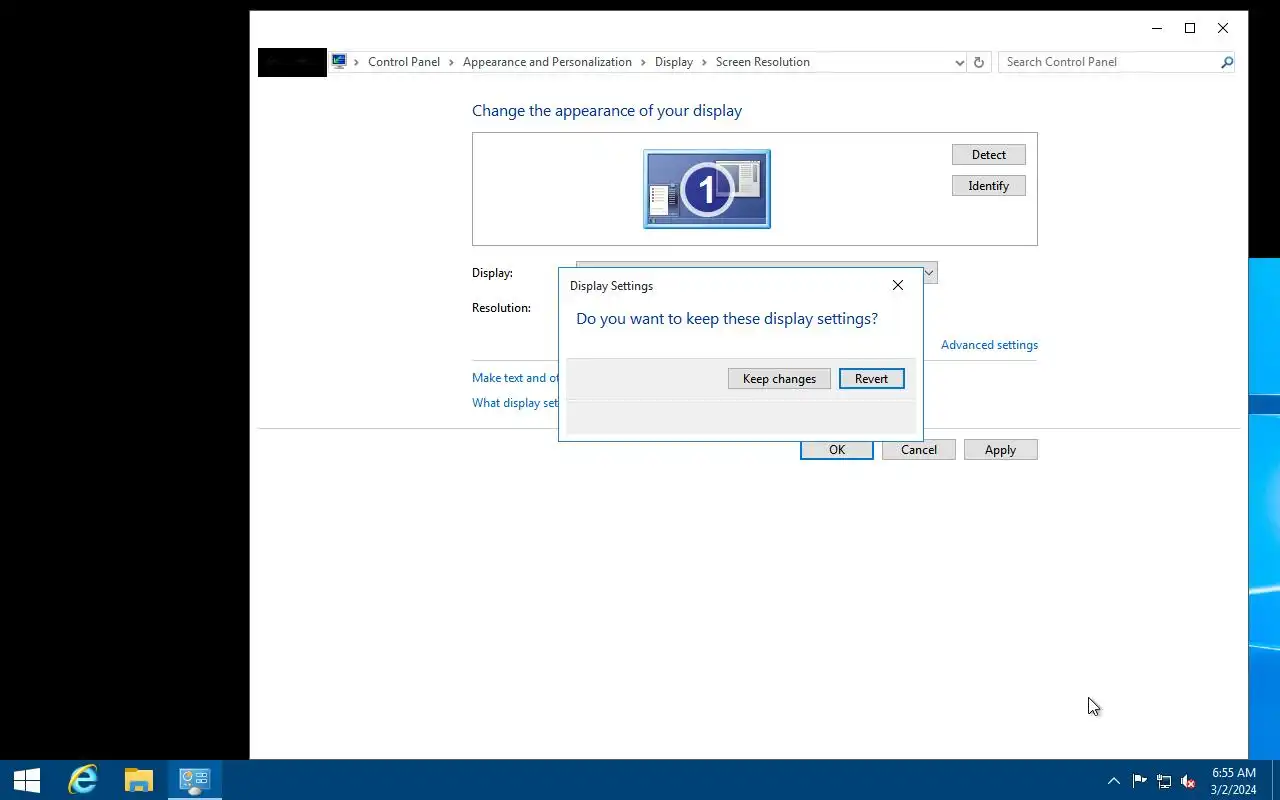Click the computer icon in address bar
The height and width of the screenshot is (800, 1280).
pyautogui.click(x=340, y=62)
